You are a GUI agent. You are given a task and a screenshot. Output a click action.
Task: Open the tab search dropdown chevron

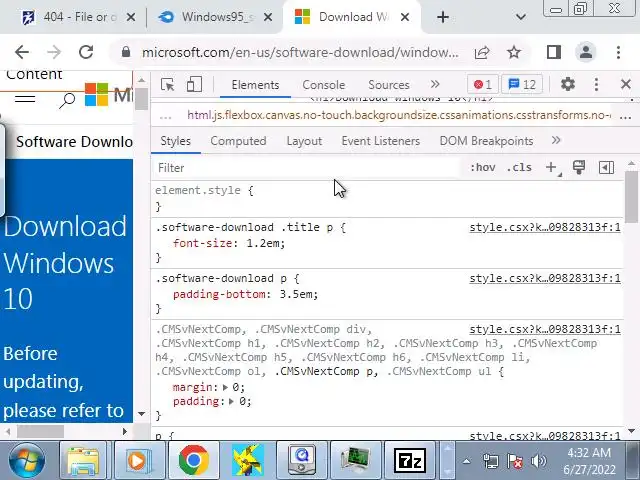click(520, 17)
